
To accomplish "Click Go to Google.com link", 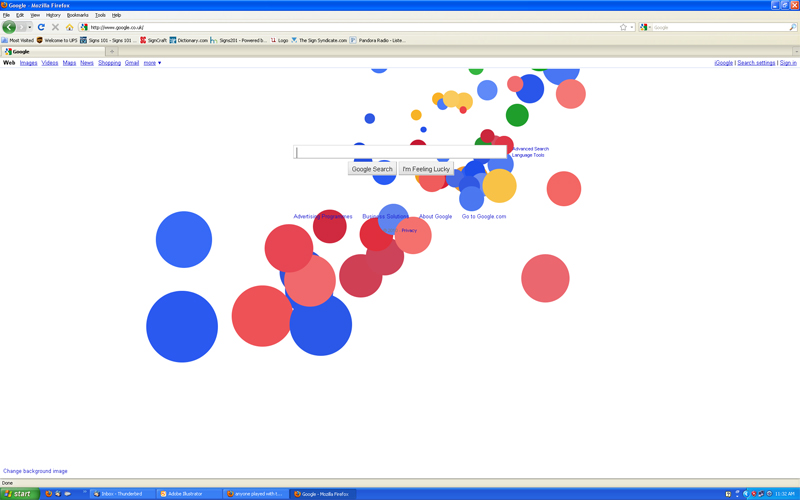I will point(484,216).
